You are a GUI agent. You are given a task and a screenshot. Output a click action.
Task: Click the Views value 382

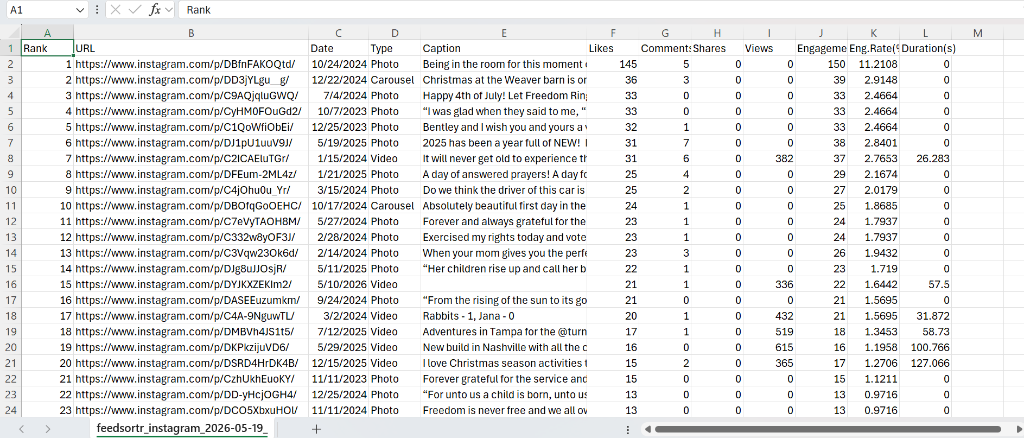[769, 158]
